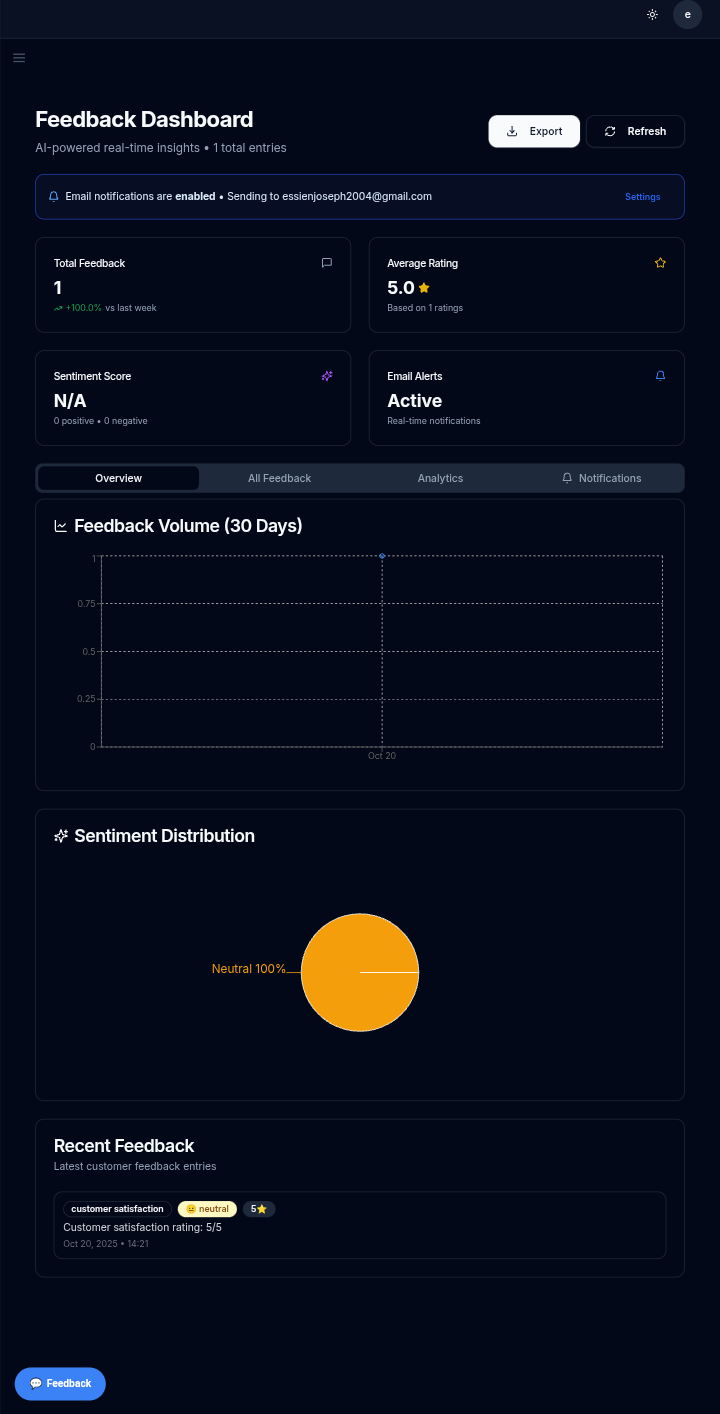This screenshot has height=1414, width=720.
Task: Click the bell icon in the email notifications banner
Action: [x=53, y=196]
